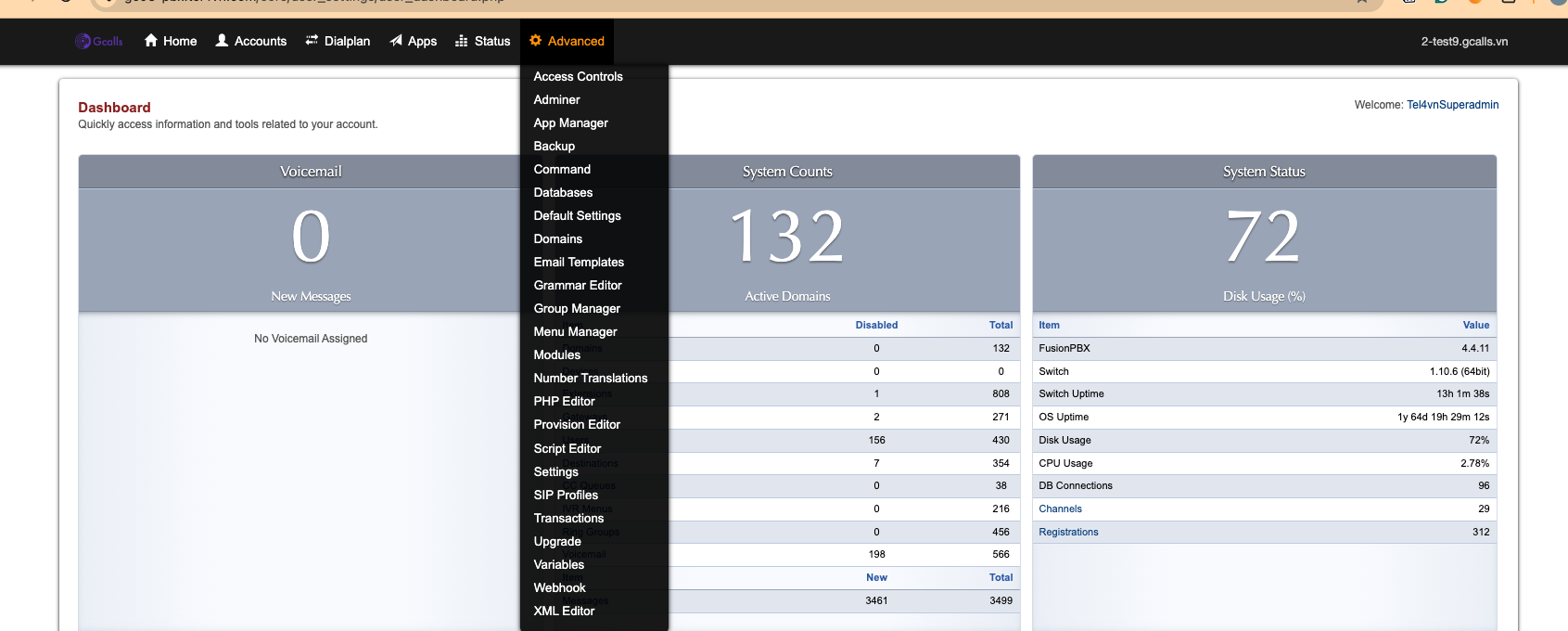Click the Status grid icon
Viewport: 1568px width, 631px height.
[462, 41]
